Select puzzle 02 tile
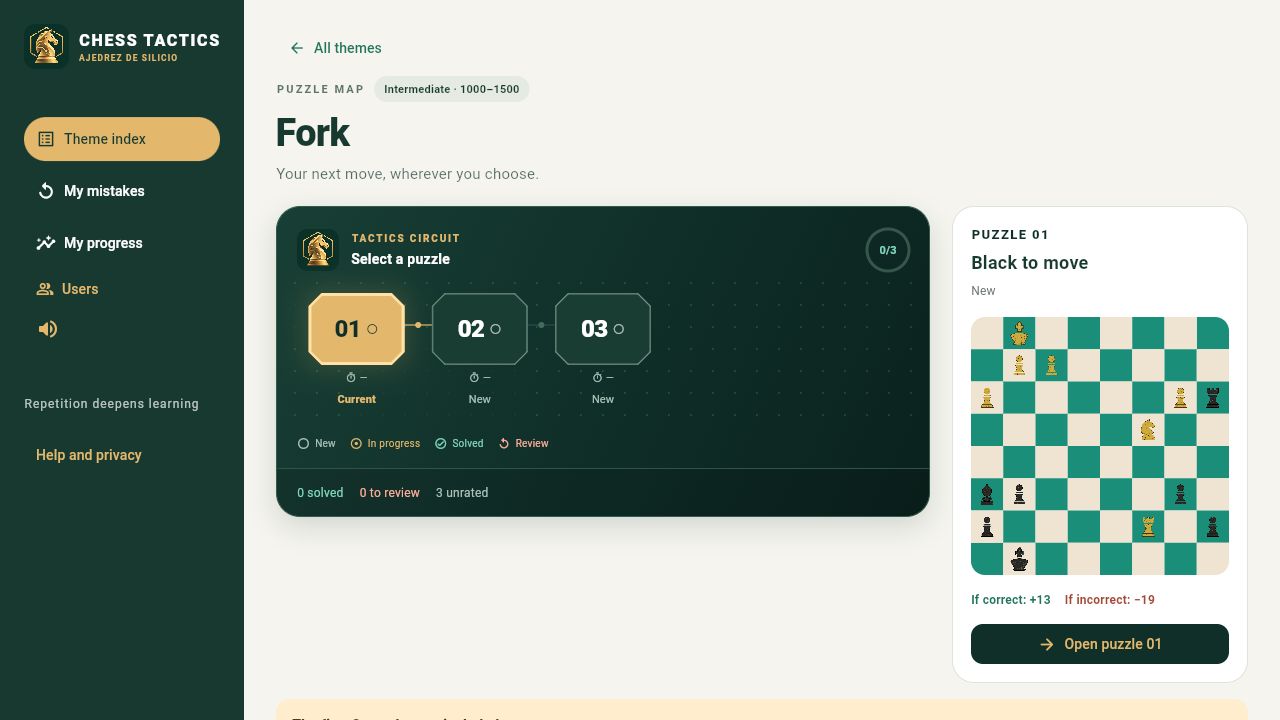This screenshot has height=720, width=1280. coord(480,329)
